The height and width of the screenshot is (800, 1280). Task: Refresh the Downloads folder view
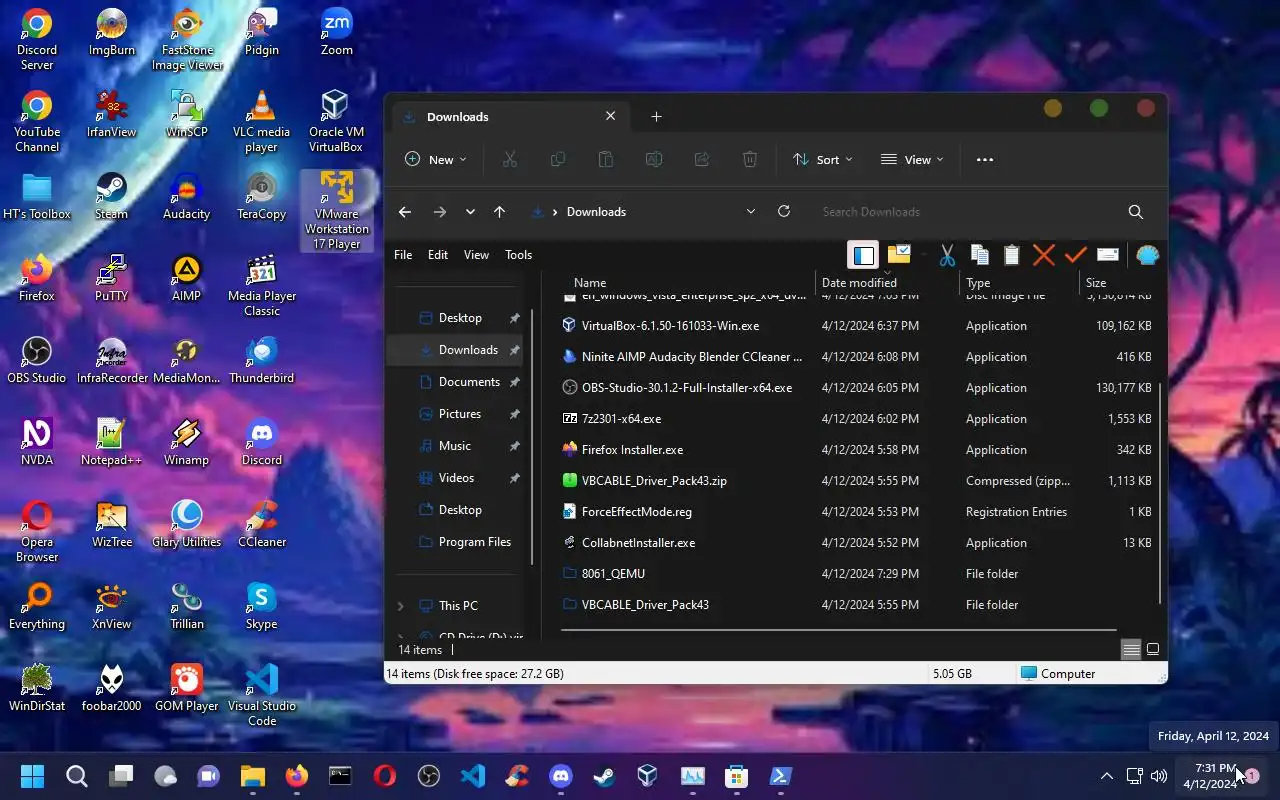[x=784, y=211]
